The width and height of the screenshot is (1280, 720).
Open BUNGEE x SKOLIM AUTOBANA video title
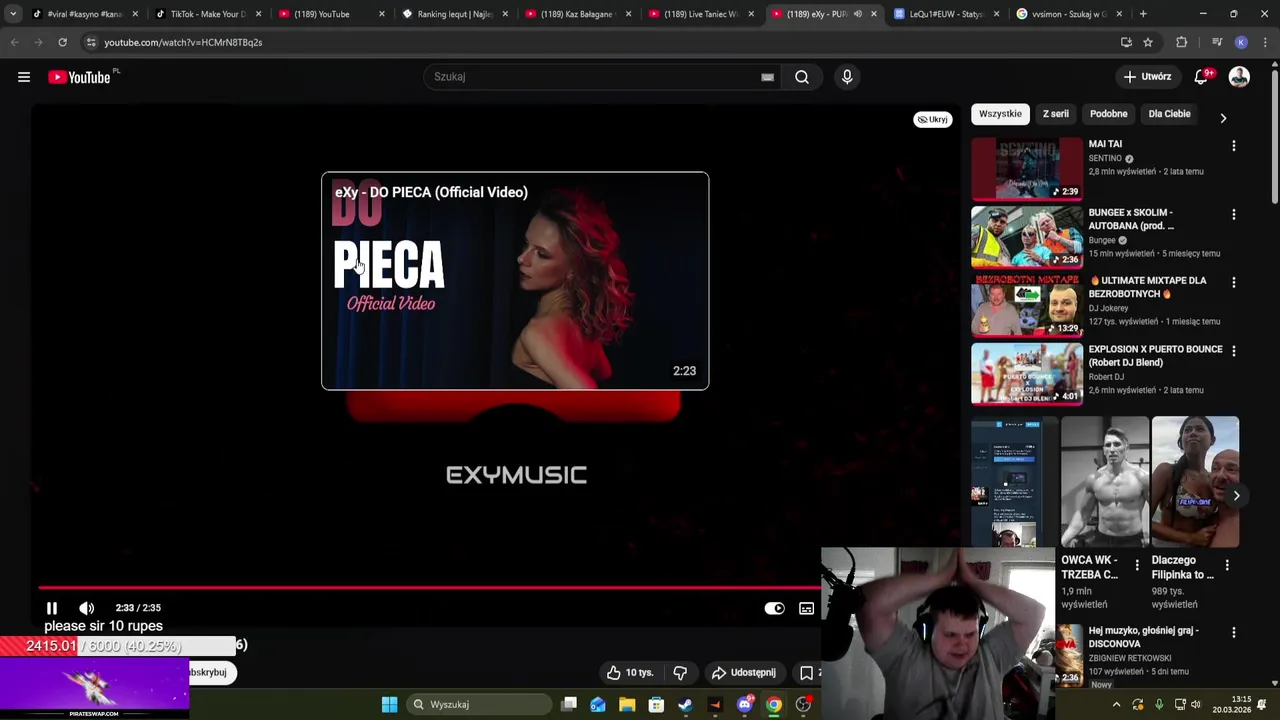tap(1131, 219)
